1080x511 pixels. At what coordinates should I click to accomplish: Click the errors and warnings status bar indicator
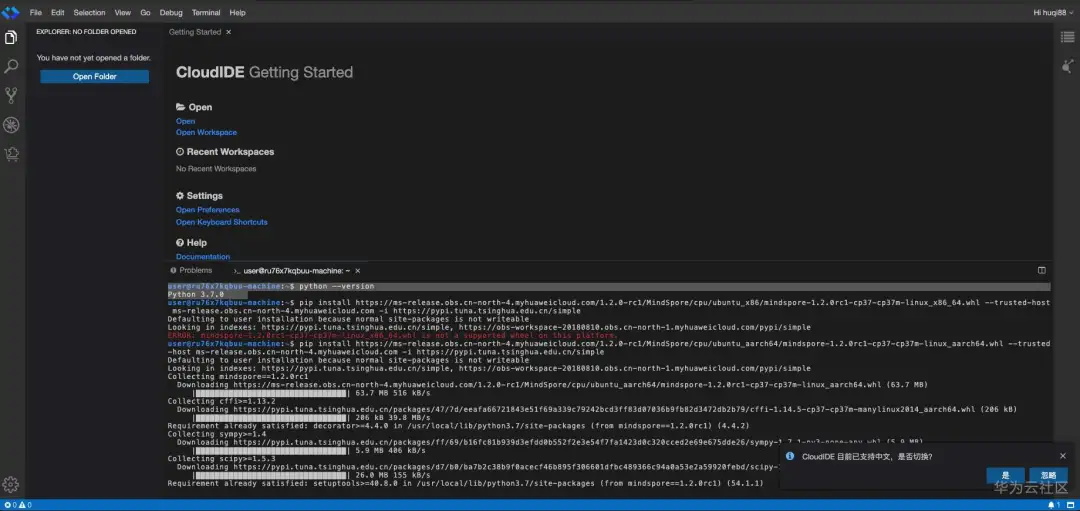[15, 505]
